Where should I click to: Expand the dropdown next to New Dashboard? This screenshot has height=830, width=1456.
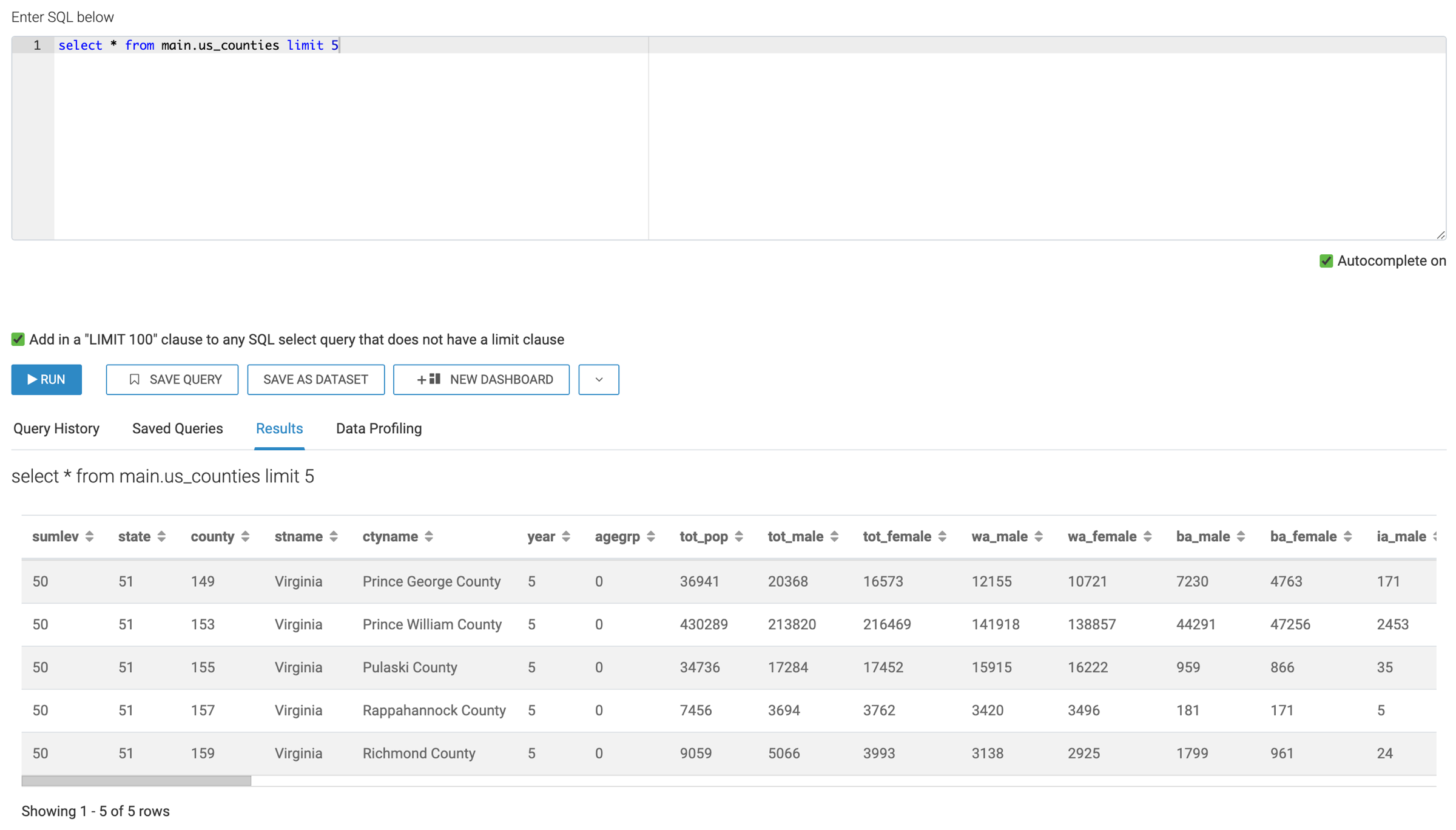(598, 380)
